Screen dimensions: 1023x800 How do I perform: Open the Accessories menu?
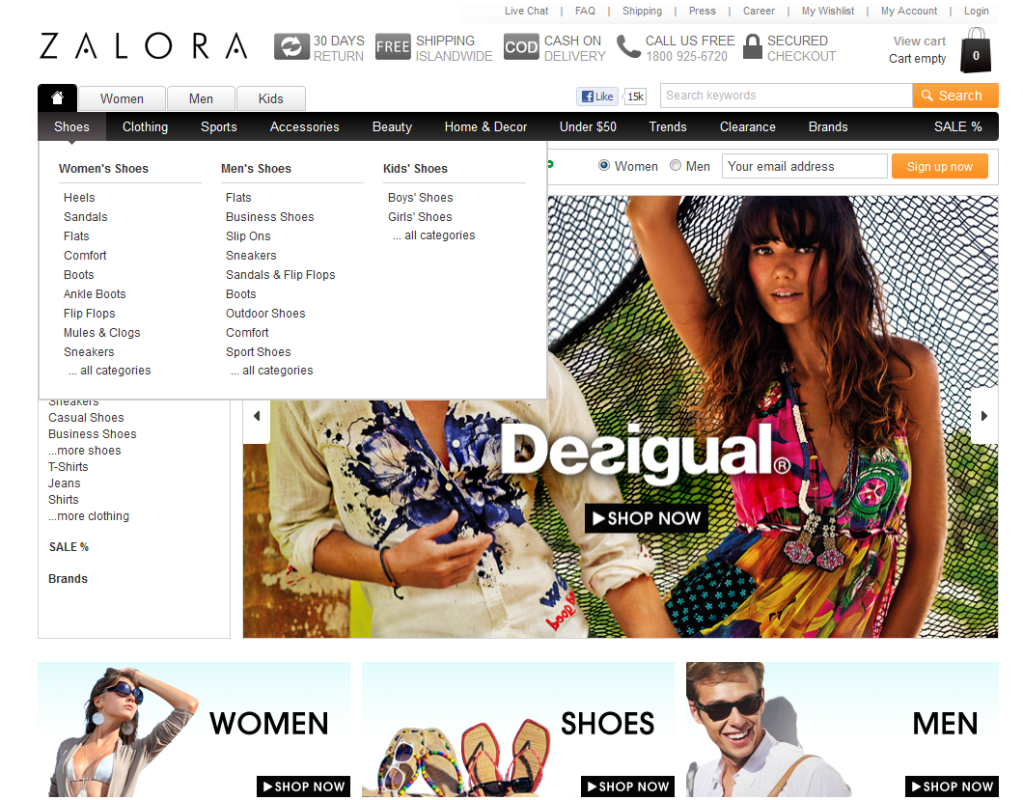coord(305,127)
